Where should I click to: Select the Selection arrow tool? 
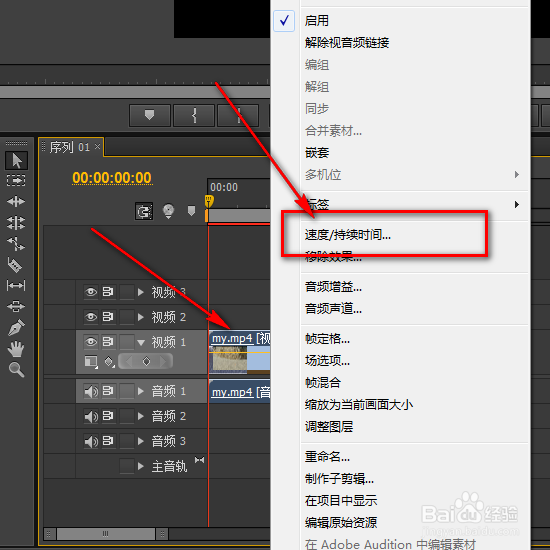(x=16, y=160)
